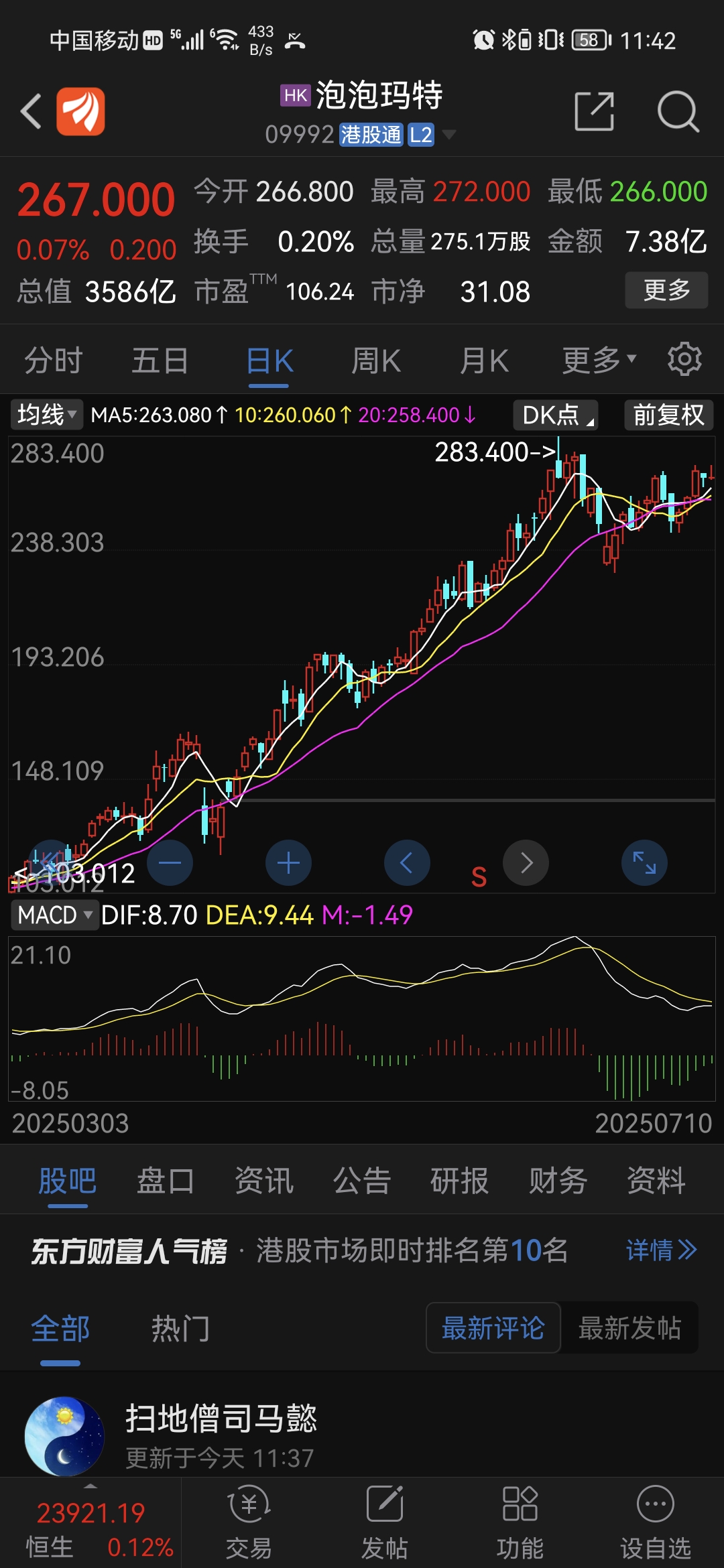Open 详情 ranking details link
The width and height of the screenshot is (724, 1568).
pos(662,1250)
